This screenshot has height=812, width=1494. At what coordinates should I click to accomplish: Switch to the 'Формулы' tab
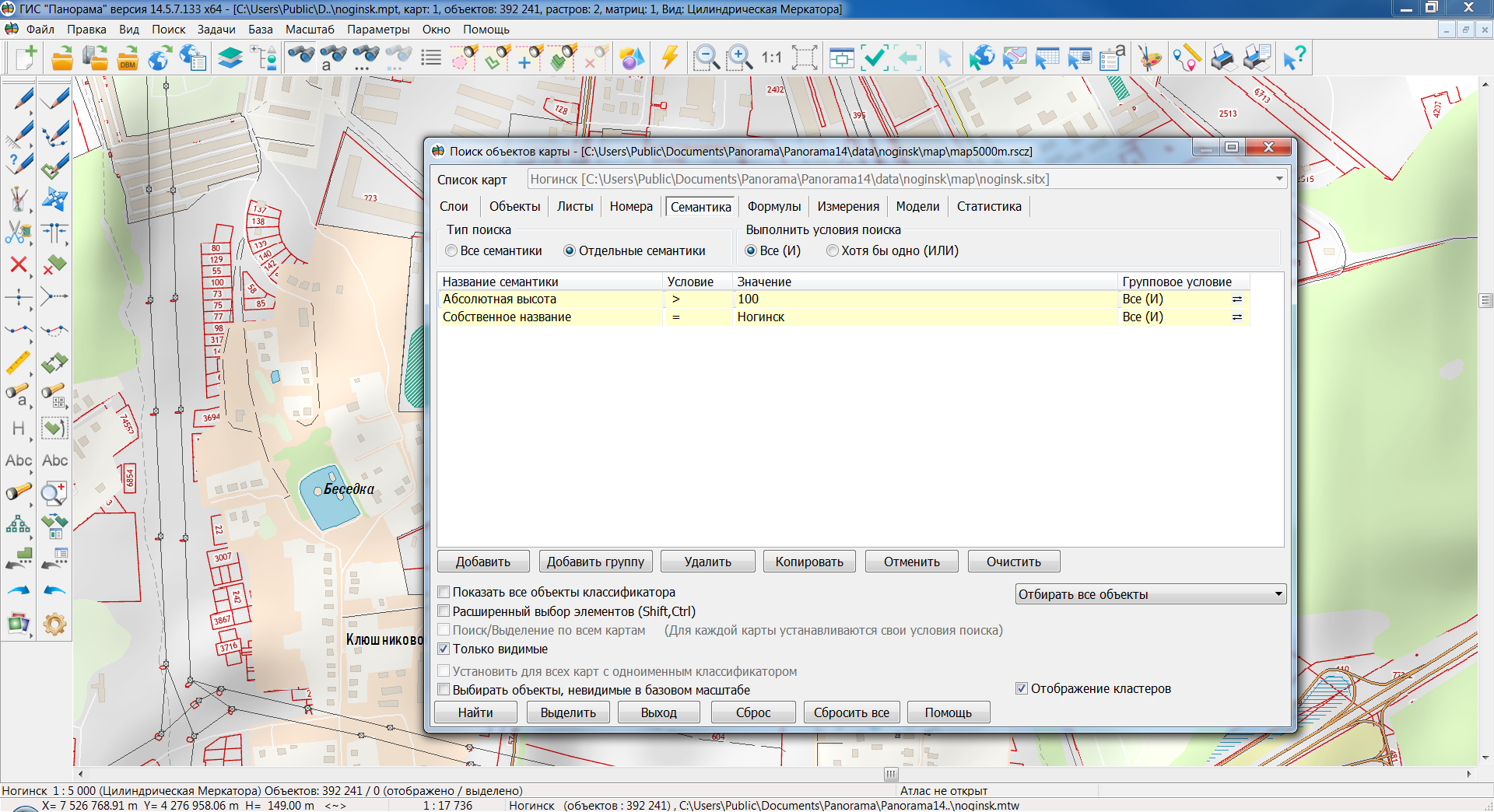pyautogui.click(x=773, y=207)
